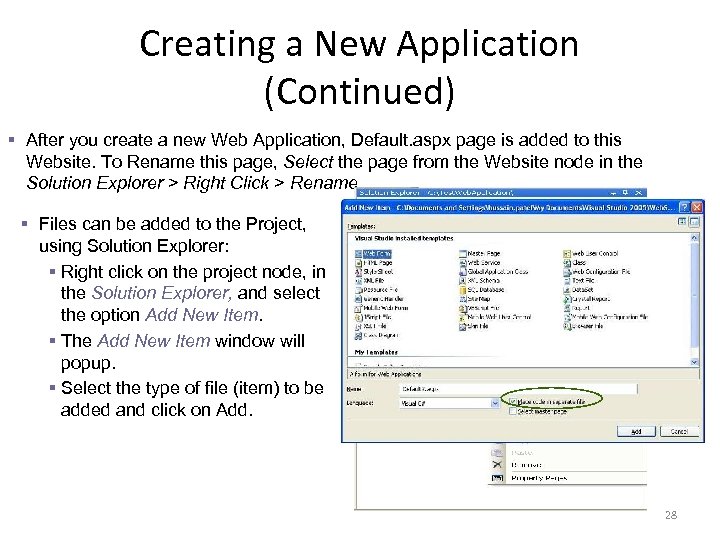720x540 pixels.
Task: Select Mobile Web Configuration File template icon
Action: point(567,317)
